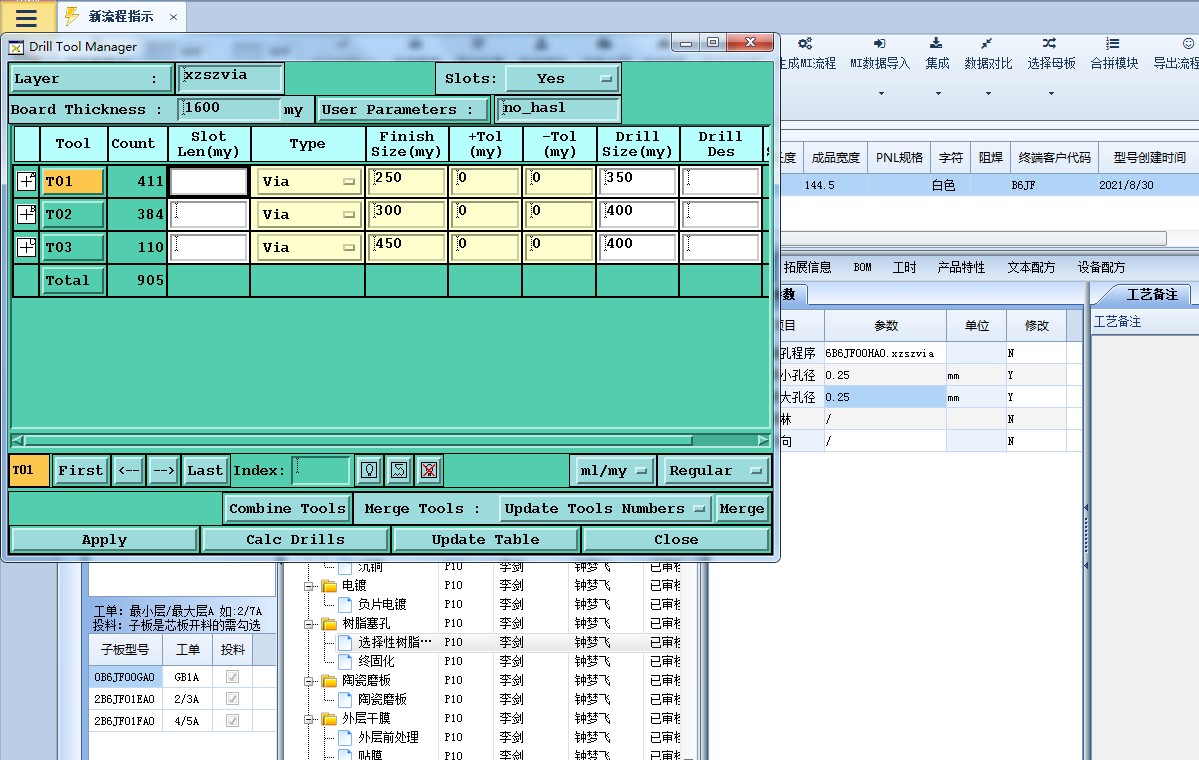
Task: Click the 终固化 document icon
Action: point(345,661)
